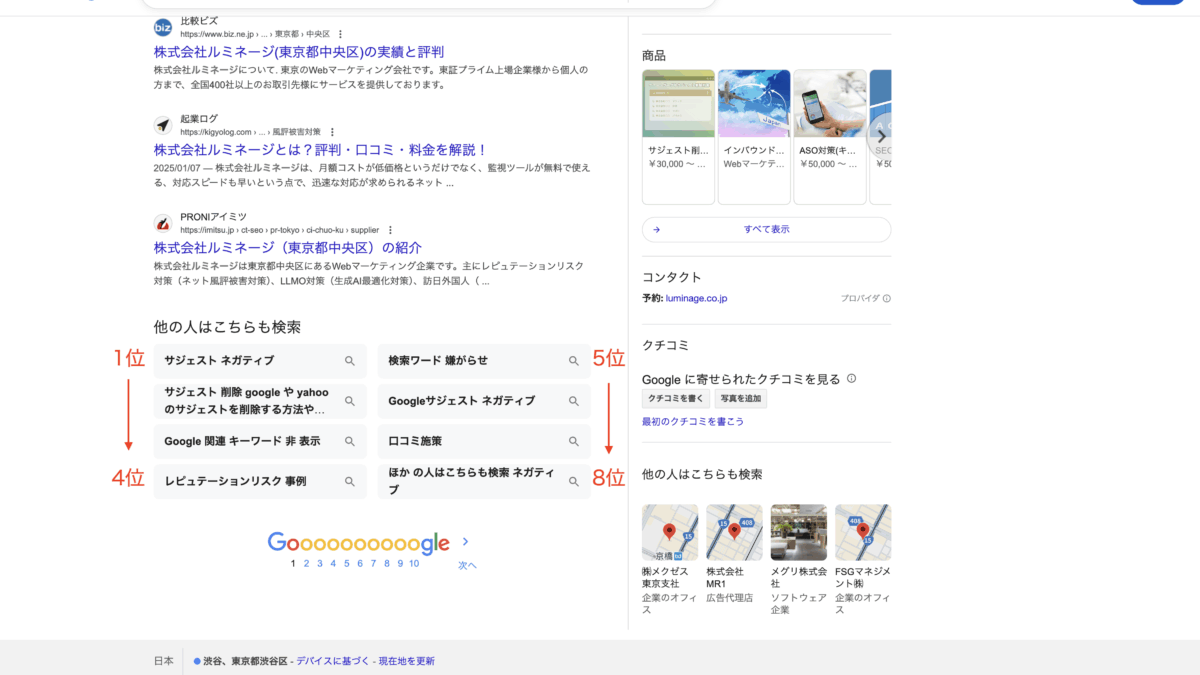Select the Googleサジェスト ネガティブ related search
1200x675 pixels.
pos(459,401)
